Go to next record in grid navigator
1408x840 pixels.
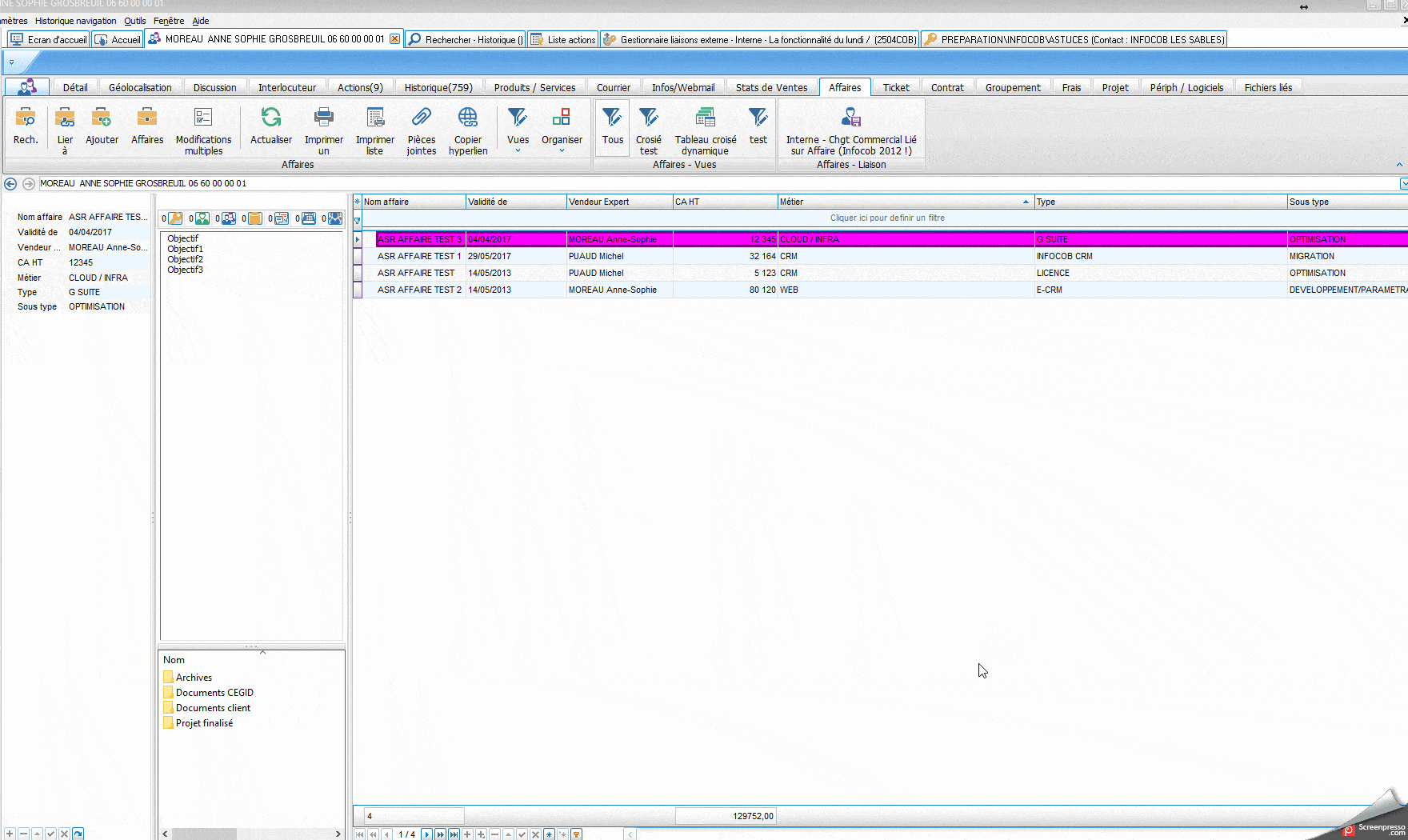click(x=426, y=834)
